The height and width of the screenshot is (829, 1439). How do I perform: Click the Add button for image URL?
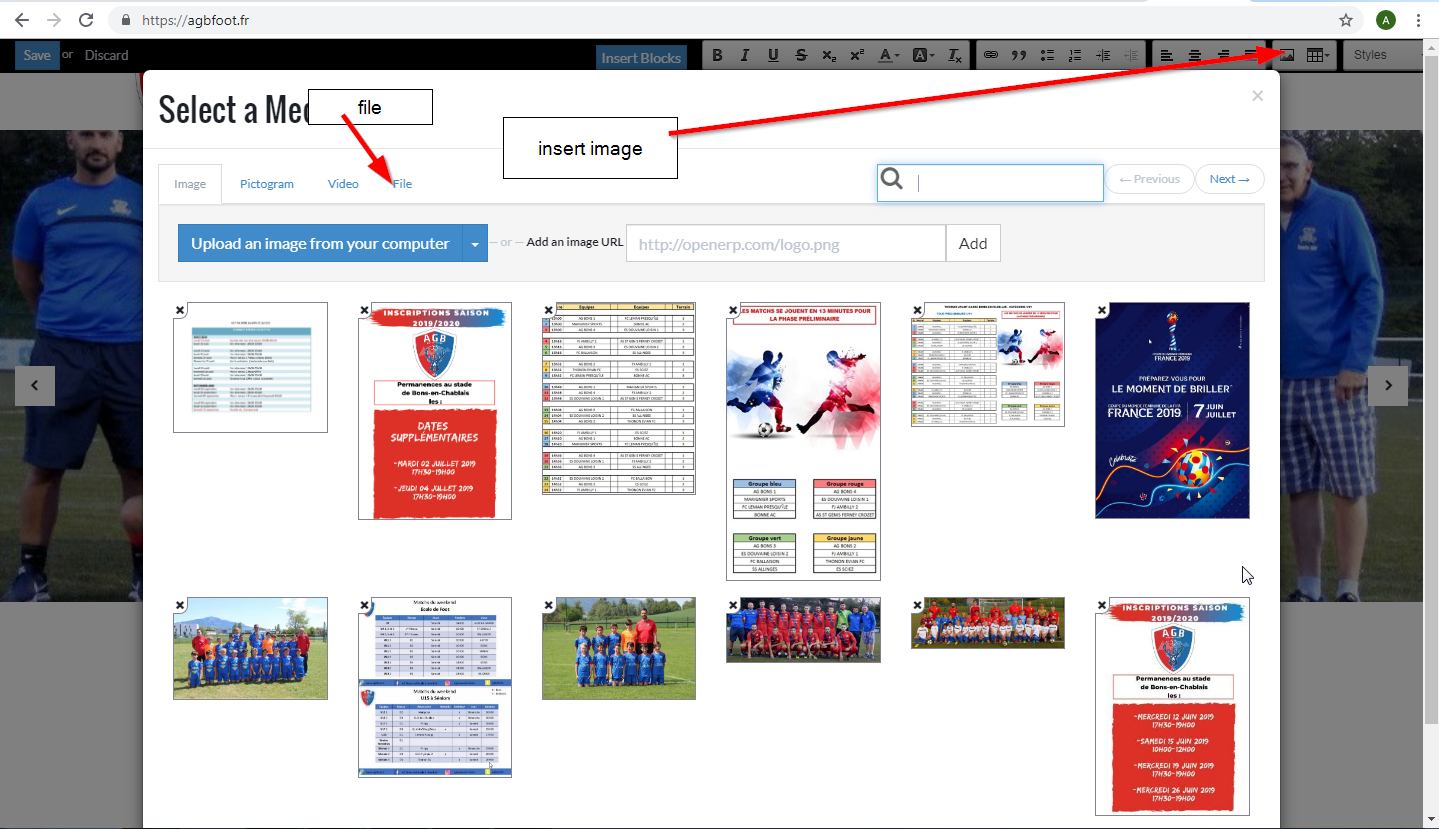click(973, 243)
